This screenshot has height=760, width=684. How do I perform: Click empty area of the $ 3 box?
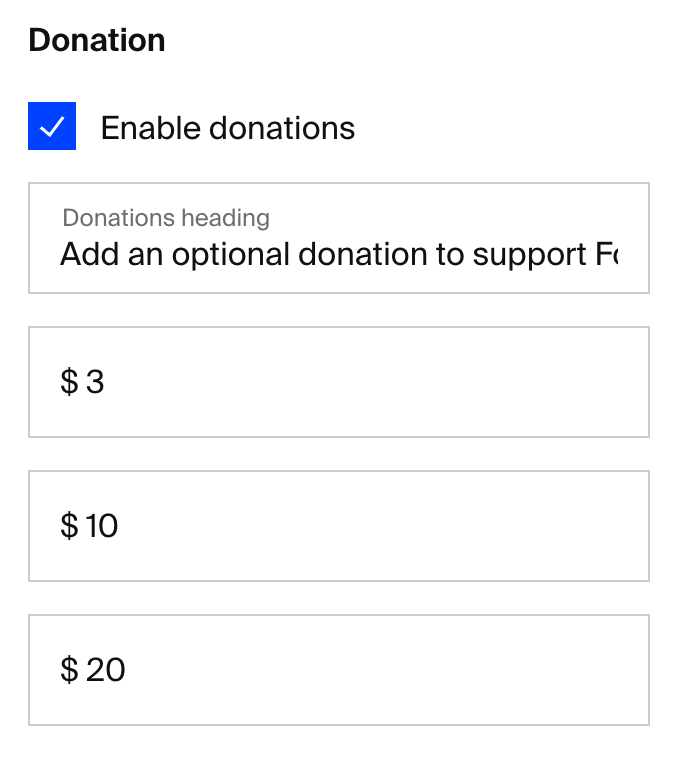click(378, 382)
